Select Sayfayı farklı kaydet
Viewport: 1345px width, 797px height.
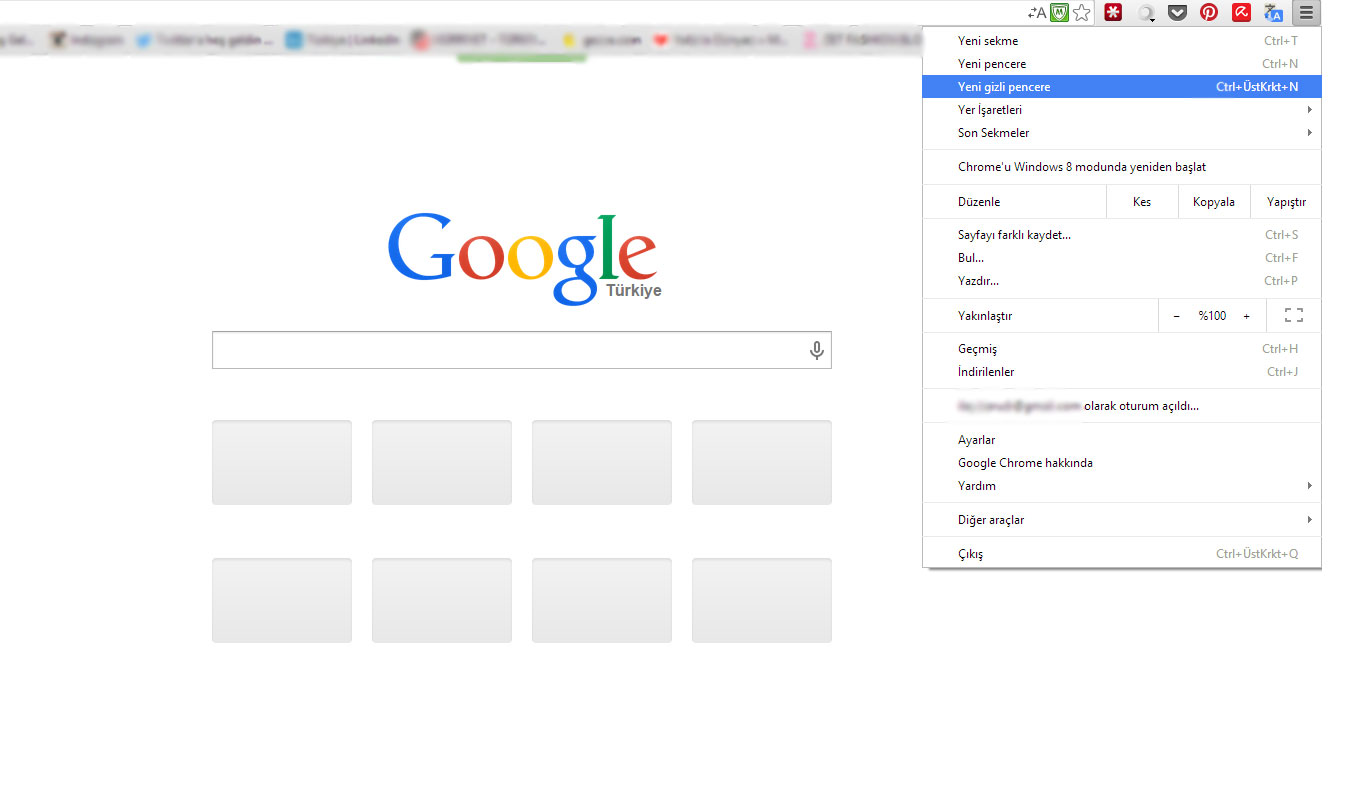[x=1122, y=235]
